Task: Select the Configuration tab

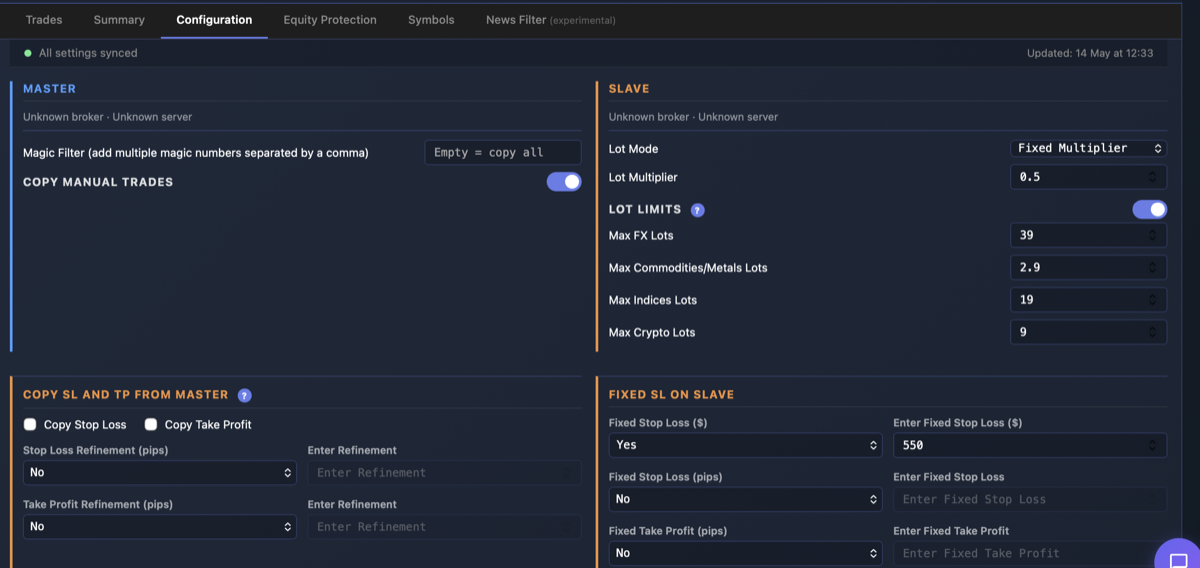Action: point(214,20)
